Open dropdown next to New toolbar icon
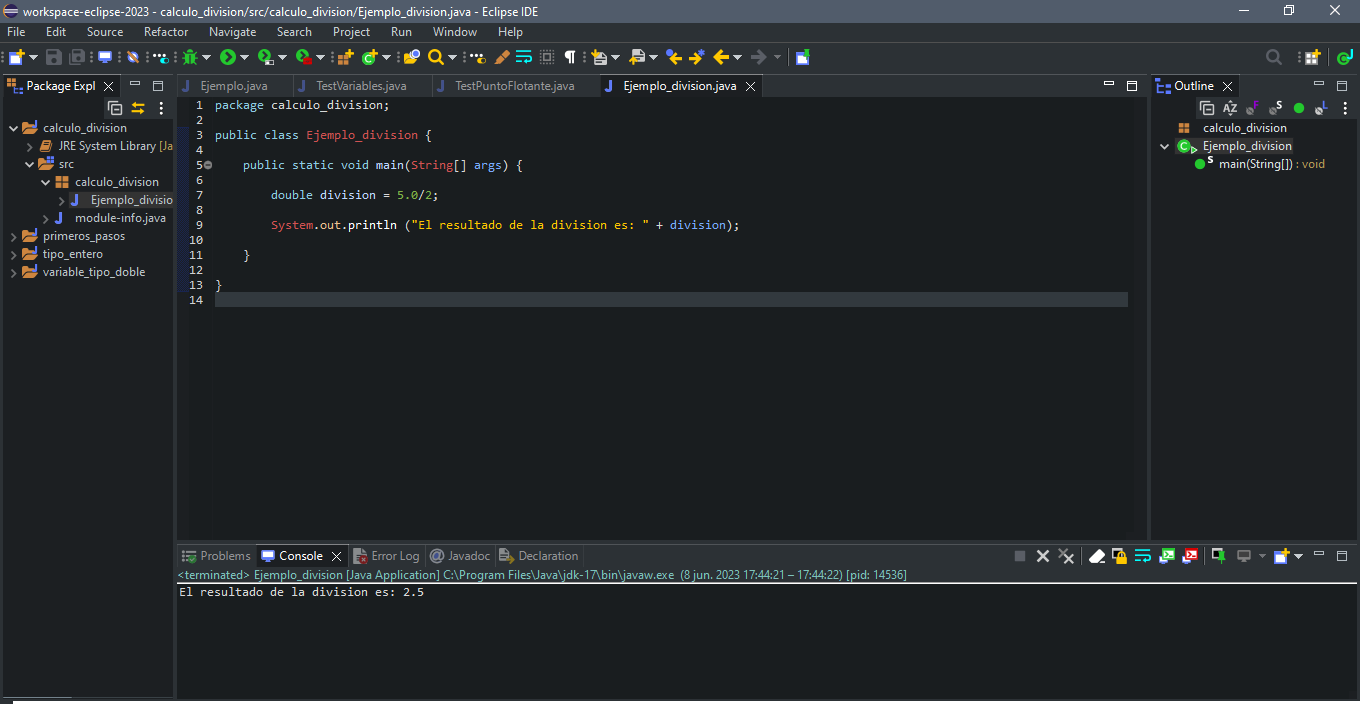 [33, 57]
